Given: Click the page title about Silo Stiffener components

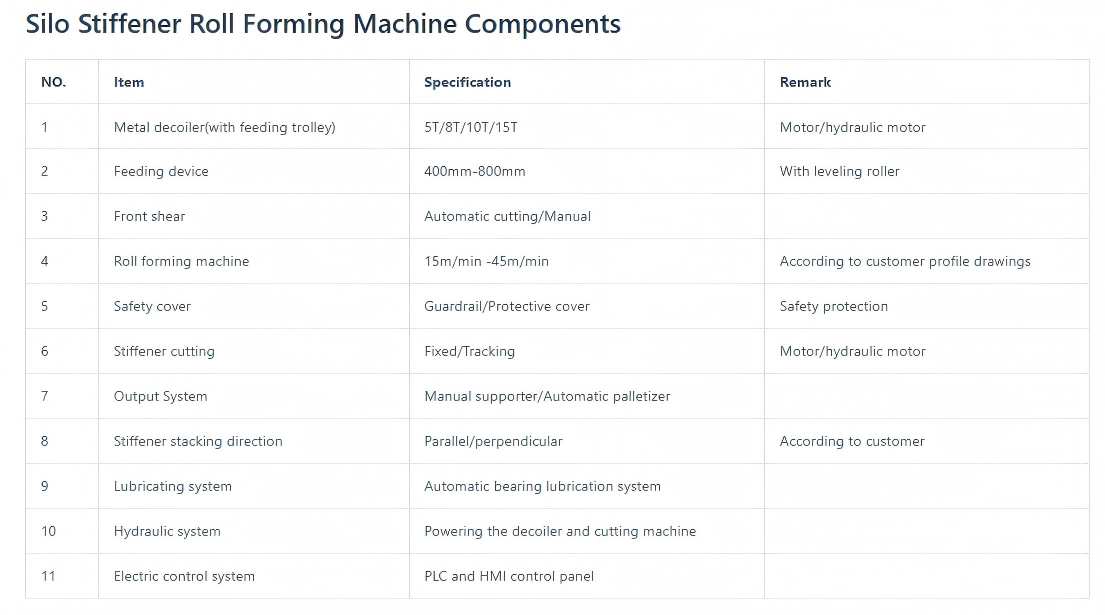Looking at the screenshot, I should (323, 24).
